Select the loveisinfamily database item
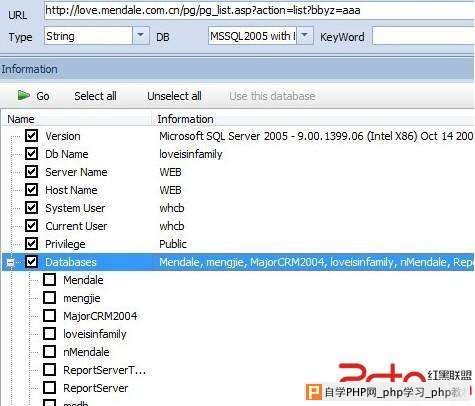This screenshot has width=475, height=406. point(95,334)
